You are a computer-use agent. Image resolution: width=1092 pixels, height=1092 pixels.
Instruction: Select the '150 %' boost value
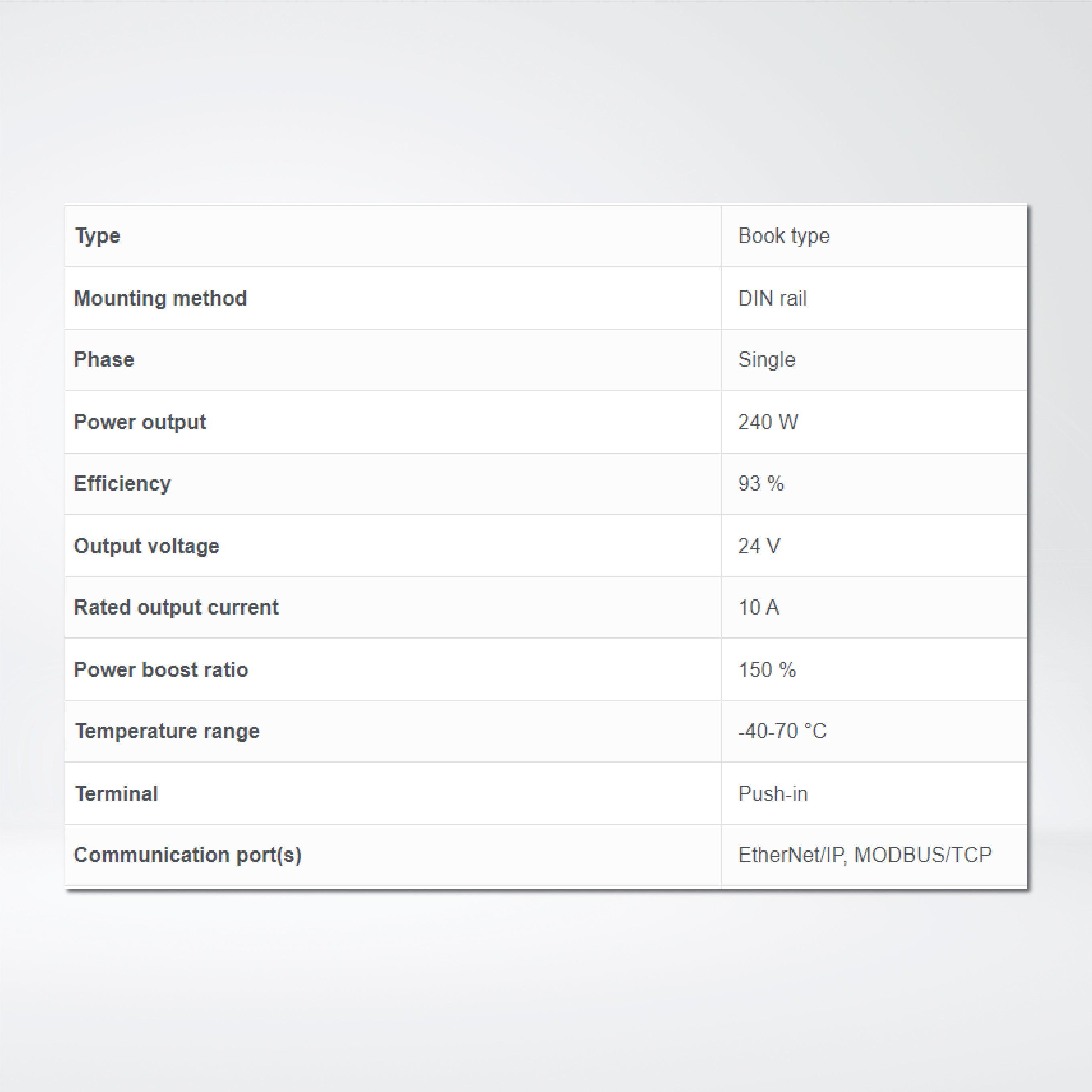[x=767, y=669]
